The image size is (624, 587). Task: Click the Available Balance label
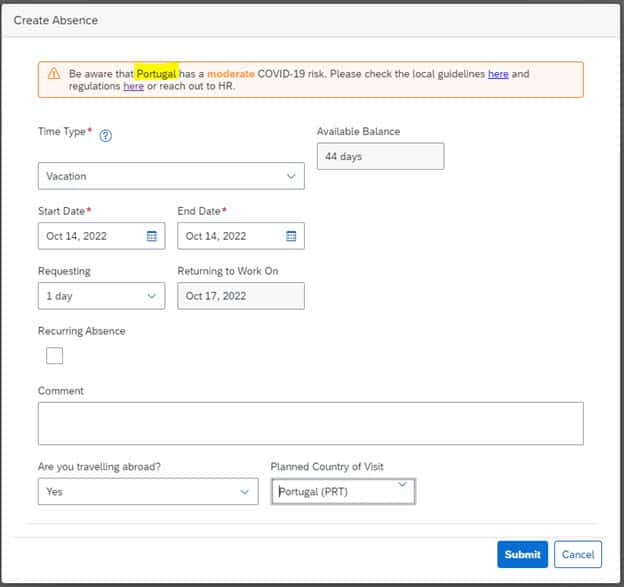point(358,131)
